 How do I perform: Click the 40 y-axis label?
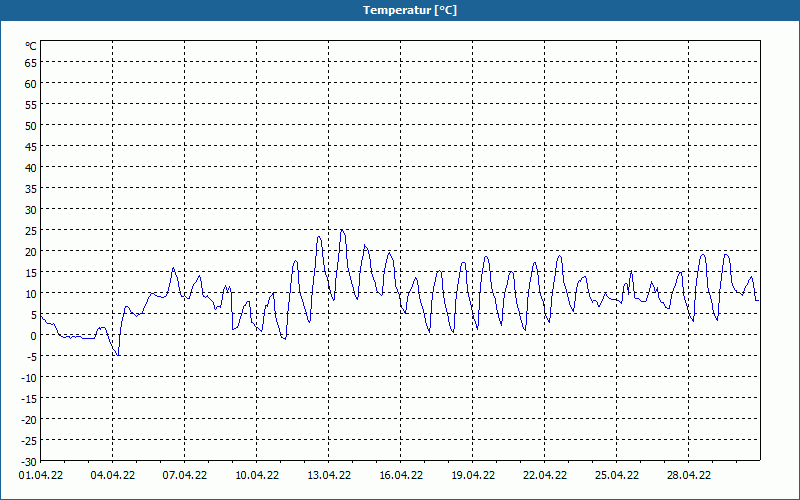coord(31,168)
